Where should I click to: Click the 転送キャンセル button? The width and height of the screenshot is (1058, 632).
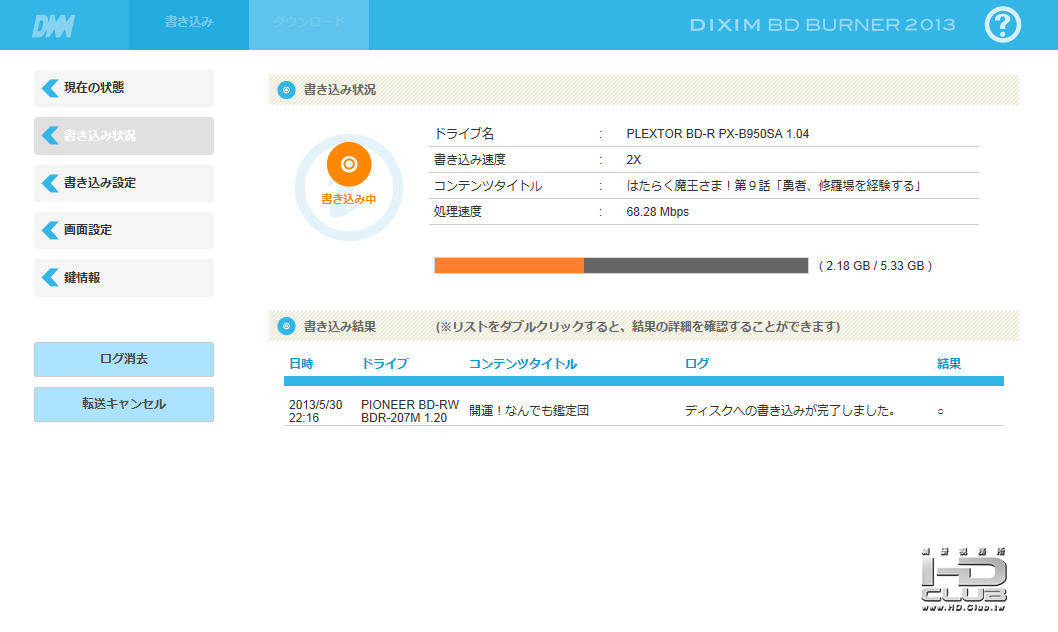point(124,404)
